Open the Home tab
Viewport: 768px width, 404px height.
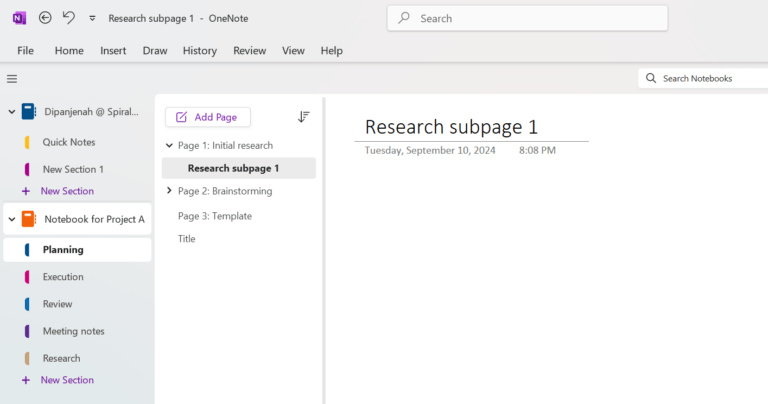pos(69,50)
